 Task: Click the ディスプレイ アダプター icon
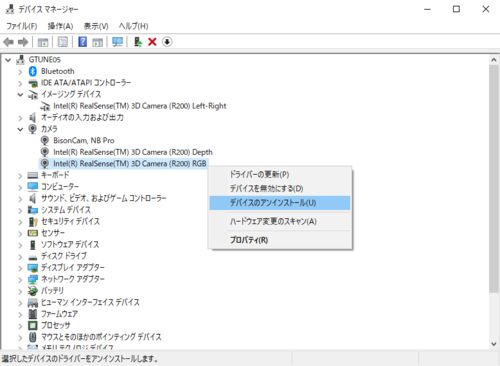33,268
